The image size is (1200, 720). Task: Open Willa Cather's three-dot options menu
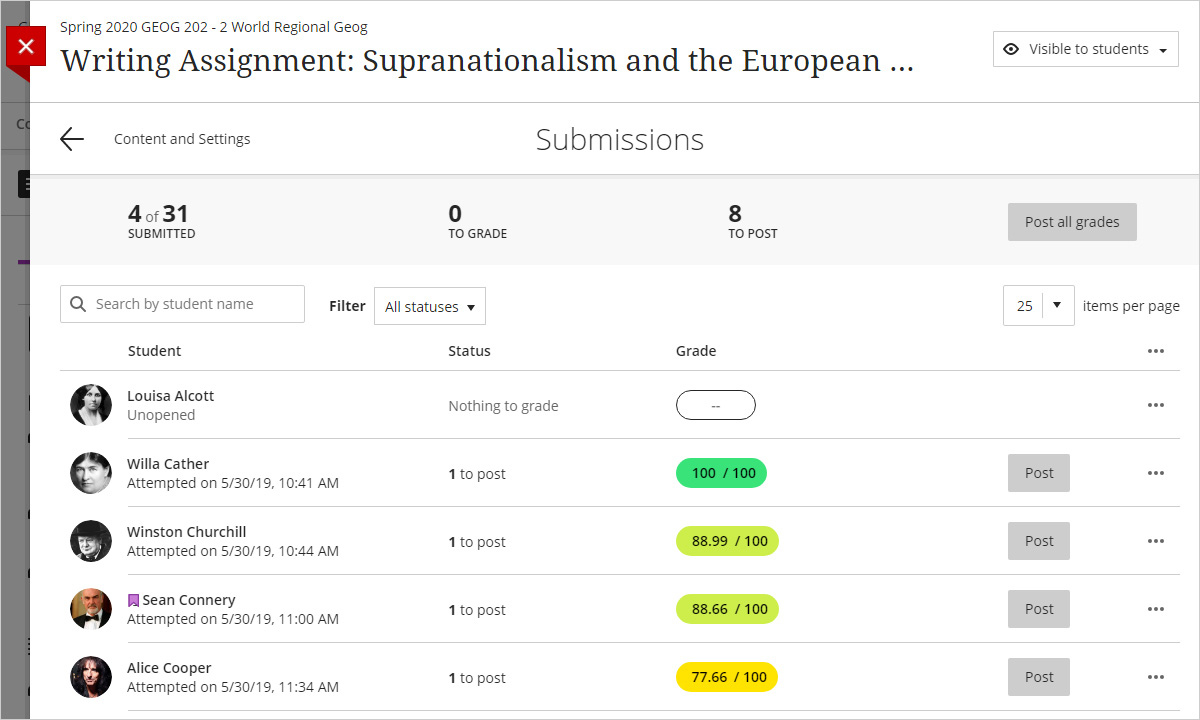[x=1156, y=473]
